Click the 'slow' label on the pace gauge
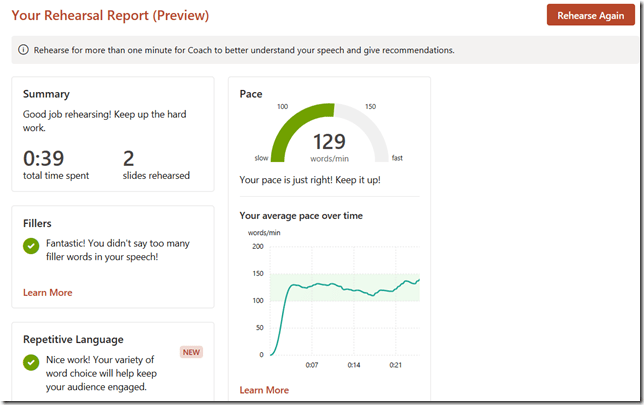This screenshot has width=644, height=405. tap(261, 158)
